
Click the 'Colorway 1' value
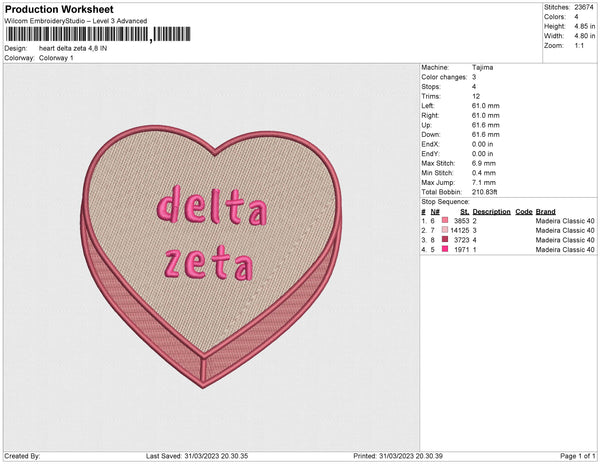(56, 58)
